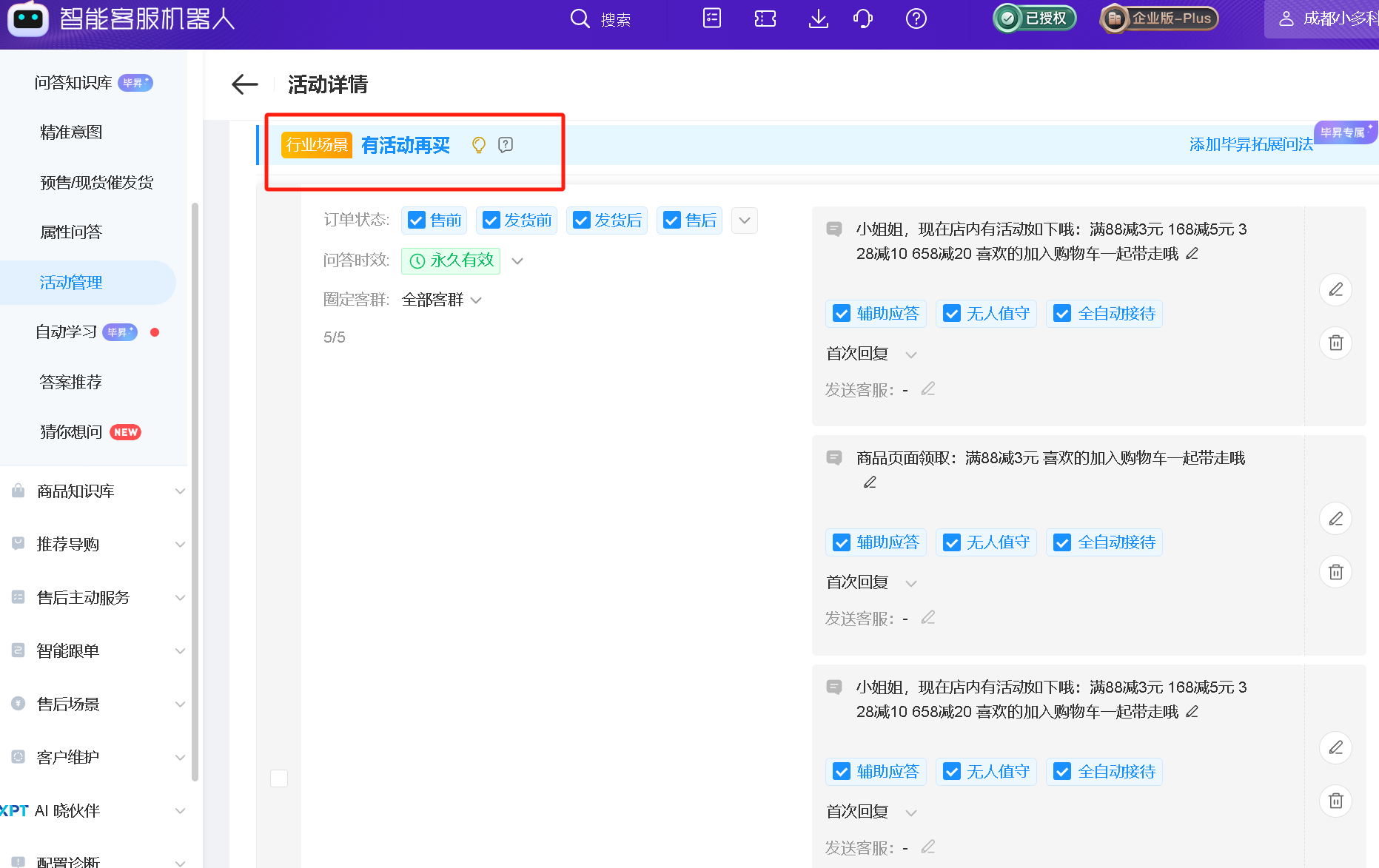The height and width of the screenshot is (868, 1379).
Task: Toggle the 发货前 order status checkbox
Action: (x=491, y=221)
